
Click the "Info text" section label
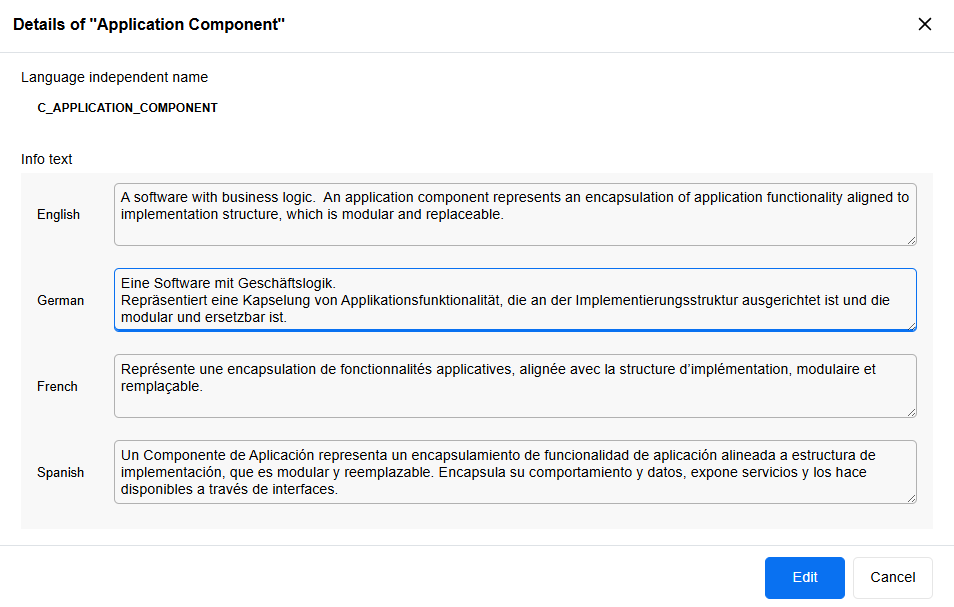click(x=47, y=159)
